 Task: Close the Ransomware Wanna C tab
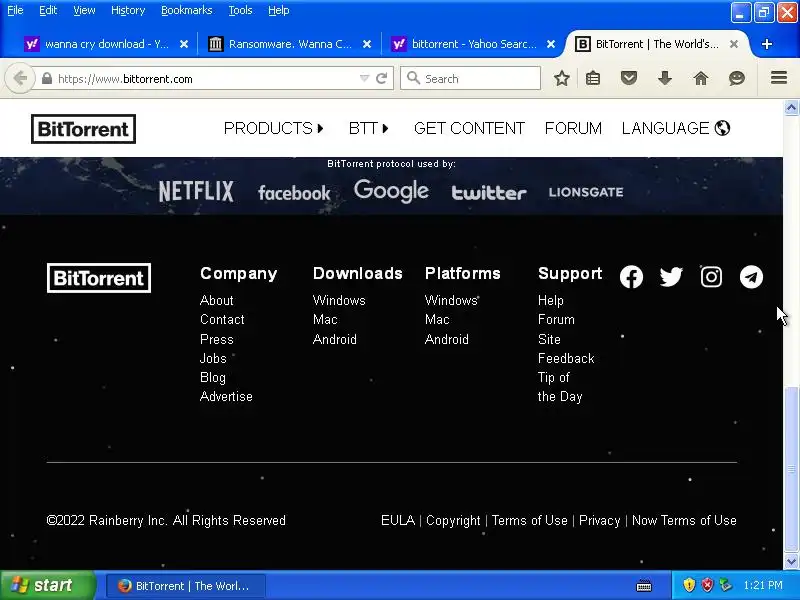pyautogui.click(x=367, y=44)
